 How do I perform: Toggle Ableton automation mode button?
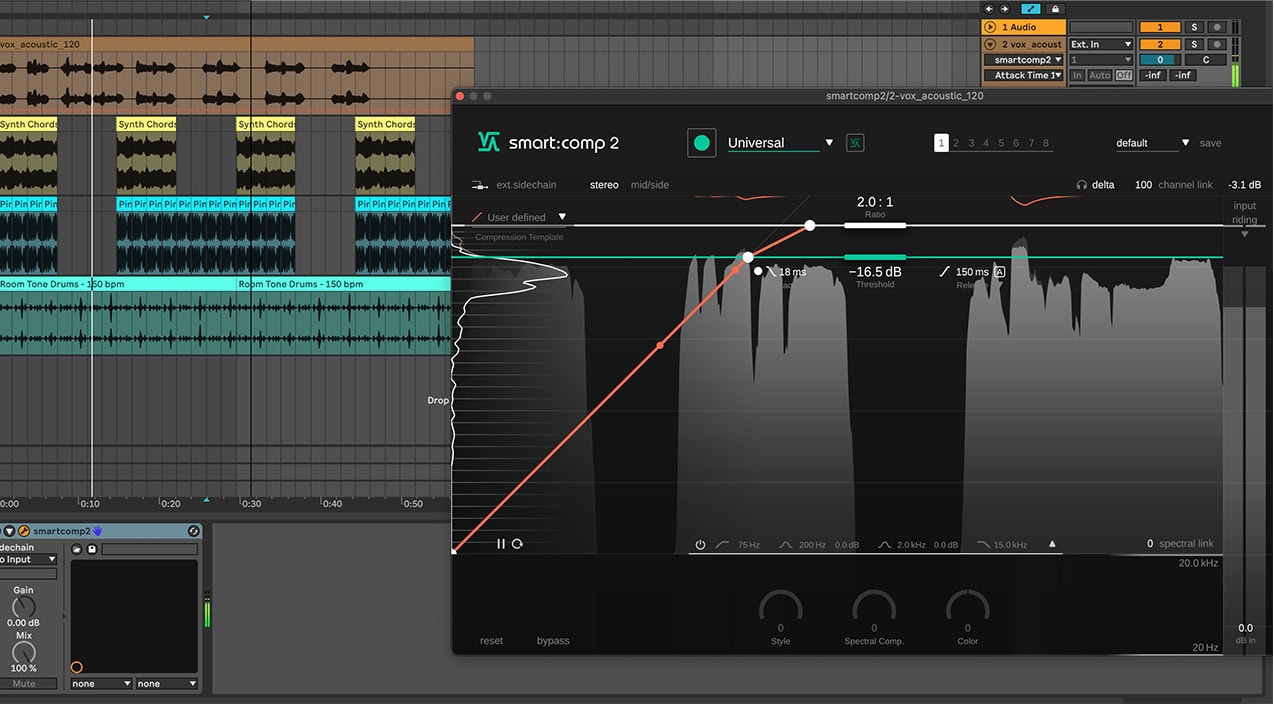click(1031, 9)
